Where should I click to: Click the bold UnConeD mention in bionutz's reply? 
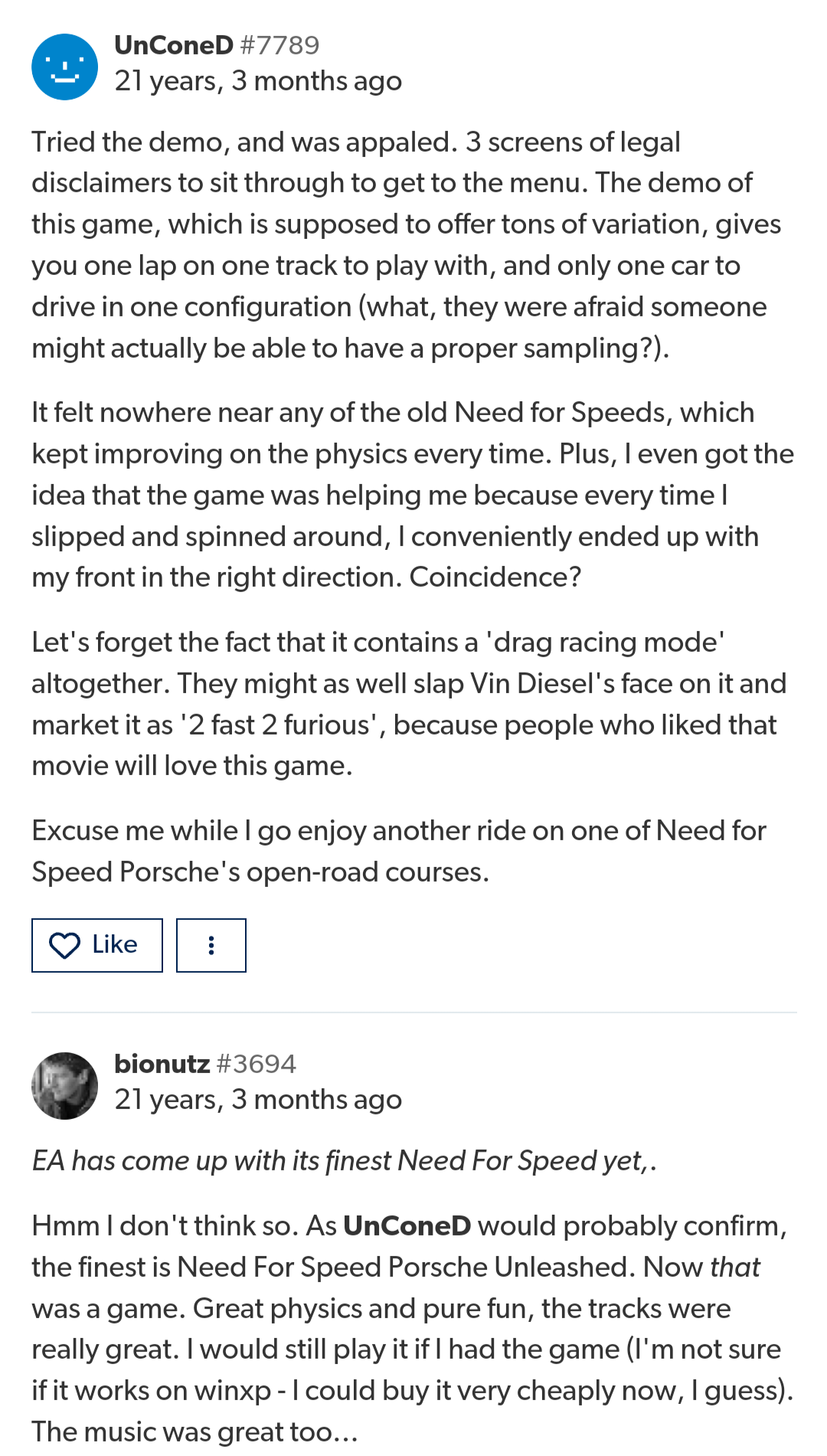[x=407, y=1226]
